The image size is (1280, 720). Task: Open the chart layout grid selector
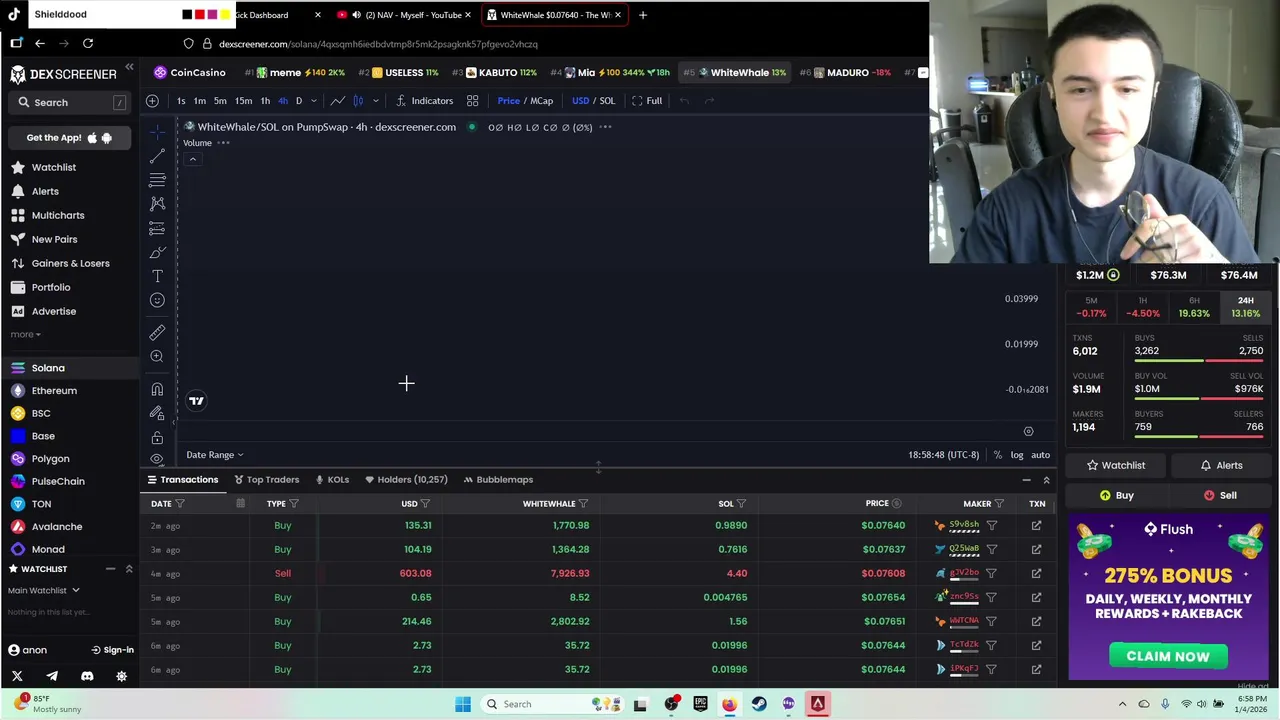pos(472,100)
